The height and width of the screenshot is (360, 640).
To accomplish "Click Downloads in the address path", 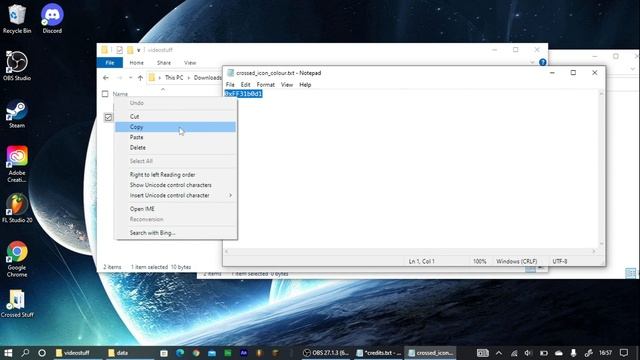I will [x=207, y=78].
